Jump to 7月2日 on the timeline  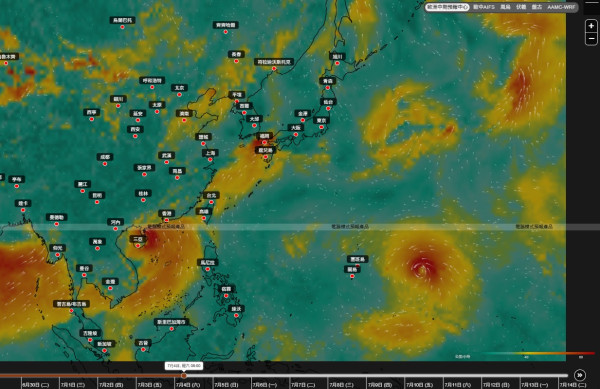pos(111,385)
